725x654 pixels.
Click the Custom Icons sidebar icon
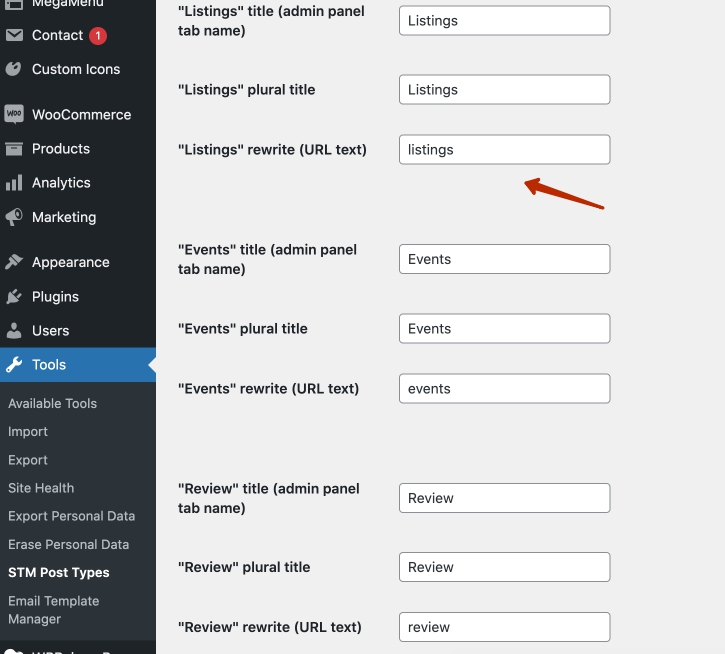pos(14,69)
